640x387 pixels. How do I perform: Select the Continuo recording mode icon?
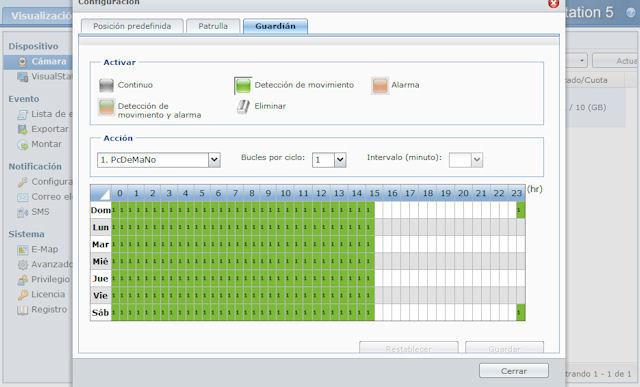pos(106,85)
